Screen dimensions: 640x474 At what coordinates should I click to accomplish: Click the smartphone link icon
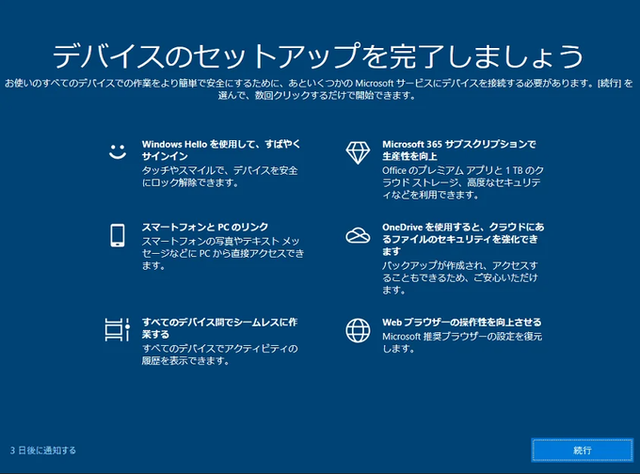pyautogui.click(x=118, y=235)
